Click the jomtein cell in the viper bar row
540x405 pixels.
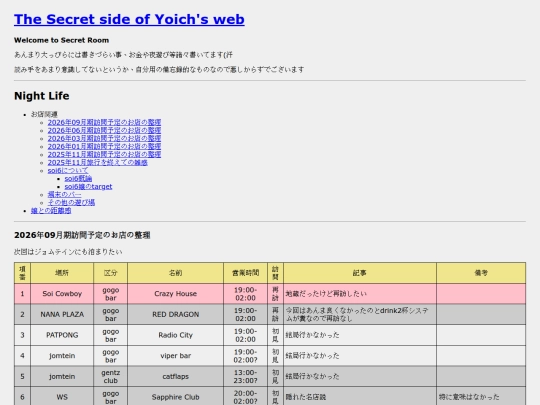click(x=62, y=356)
